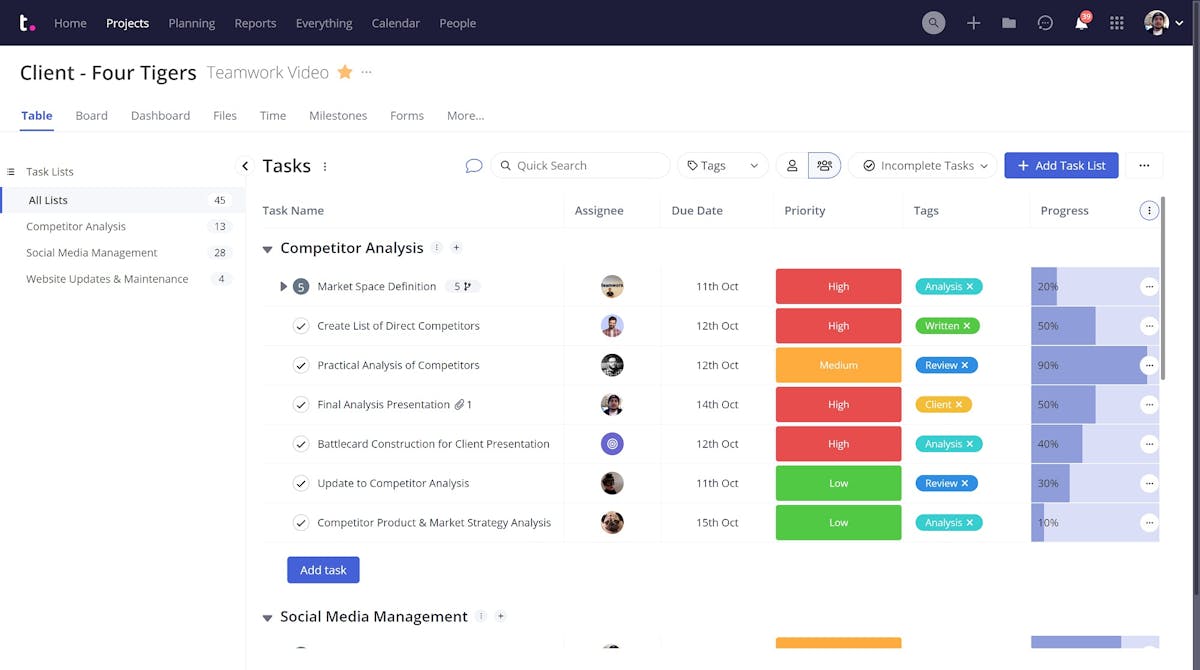
Task: Open column settings icon beside Progress
Action: [1149, 210]
